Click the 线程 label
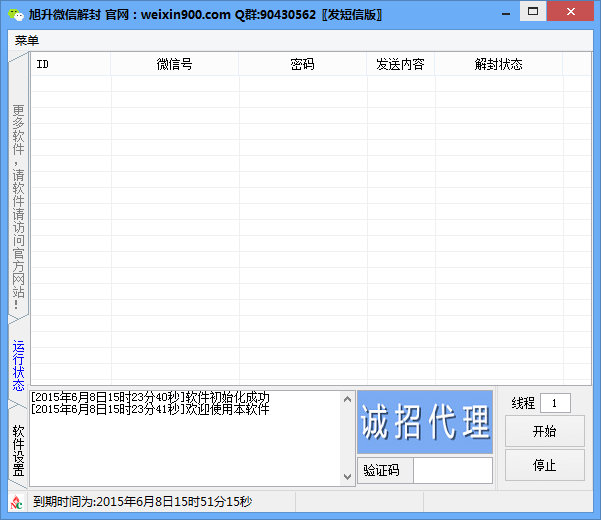Viewport: 601px width, 520px height. pos(523,403)
